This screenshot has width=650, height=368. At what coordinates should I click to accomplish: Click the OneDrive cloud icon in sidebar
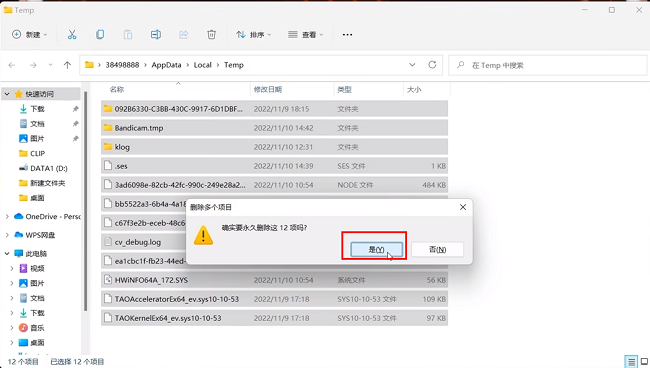tap(19, 216)
